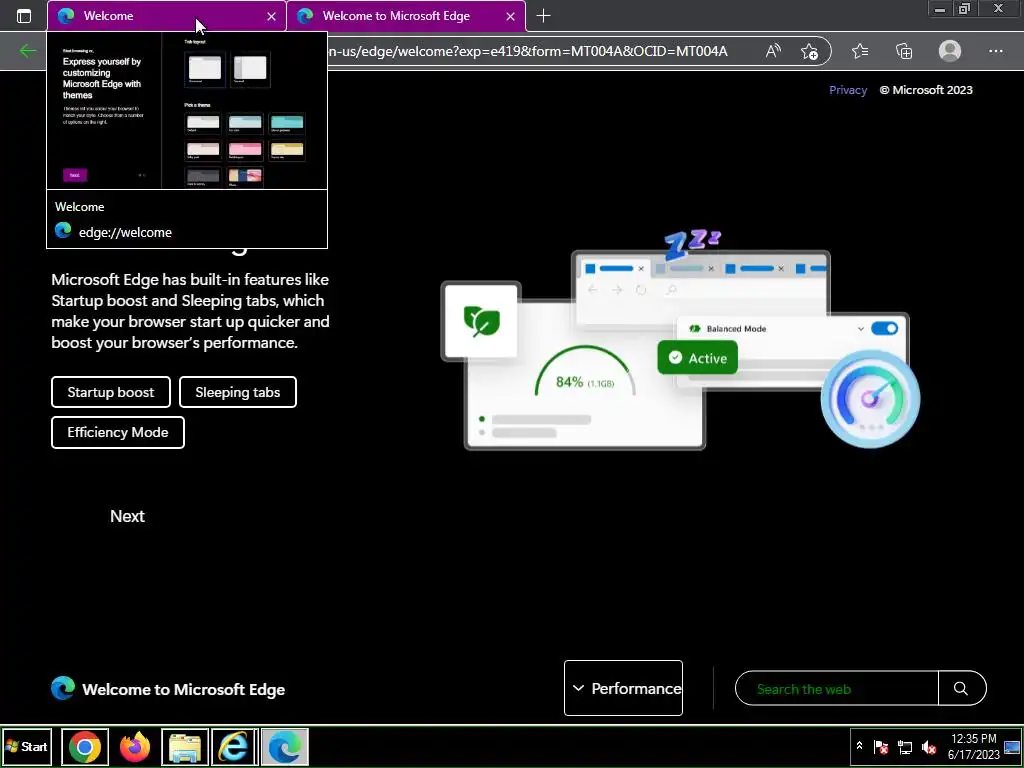
Task: Open the Windows Start menu
Action: [27, 746]
